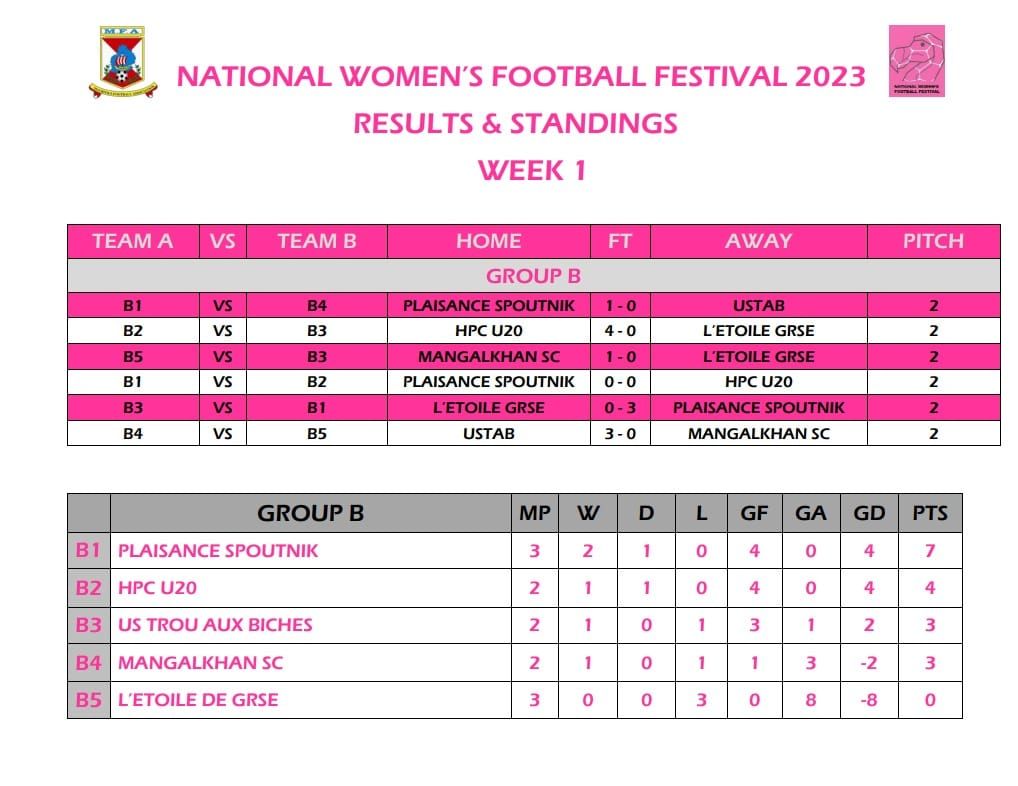Select MANGALKHAN SC home team cell
1018x786 pixels.
coord(488,356)
